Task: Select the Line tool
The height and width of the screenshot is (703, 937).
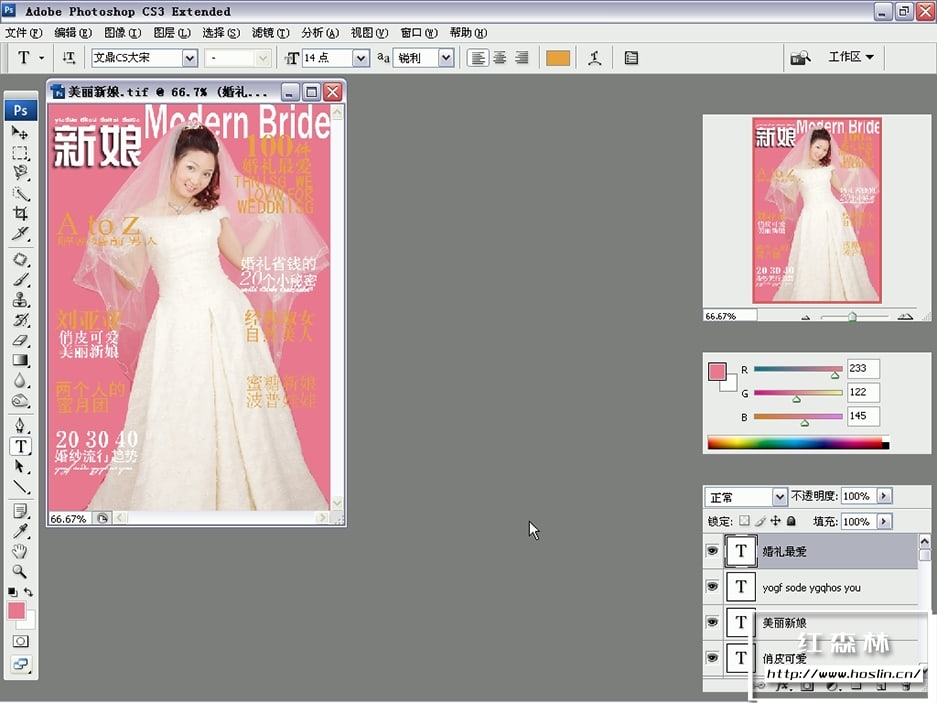Action: point(20,487)
